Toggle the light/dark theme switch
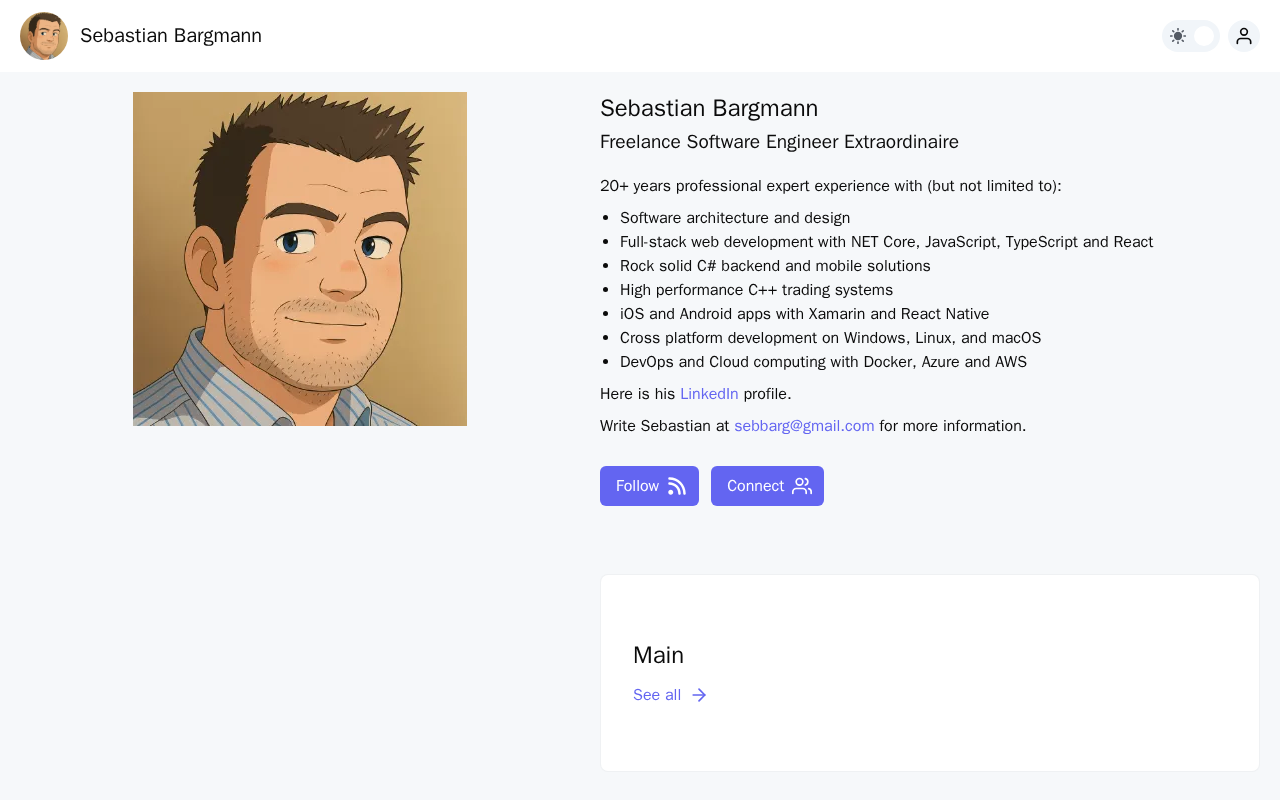The height and width of the screenshot is (800, 1280). coord(1190,36)
